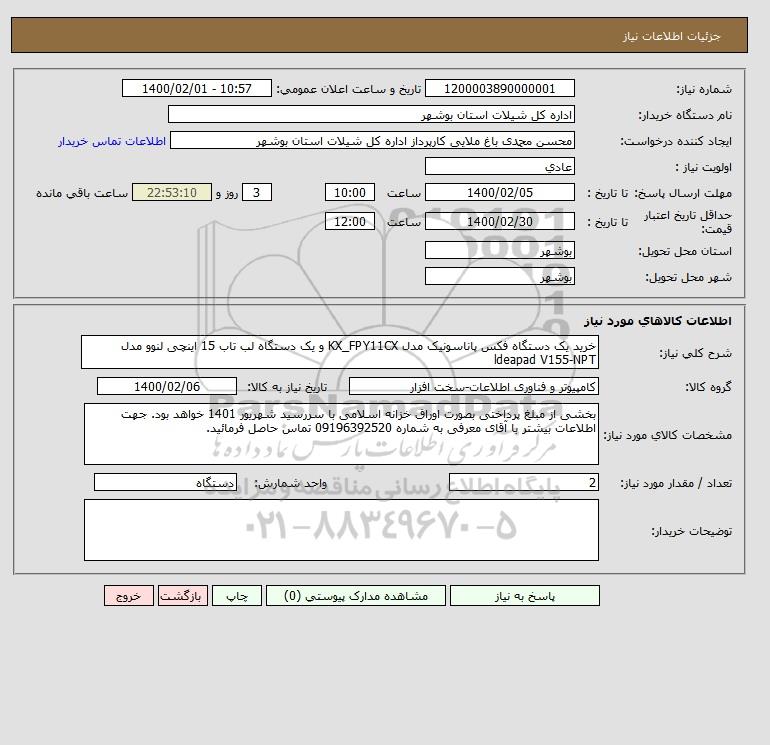Click the جزئیات اطلاعات نیاز header title
Screen dimensions: 770x745
(671, 36)
